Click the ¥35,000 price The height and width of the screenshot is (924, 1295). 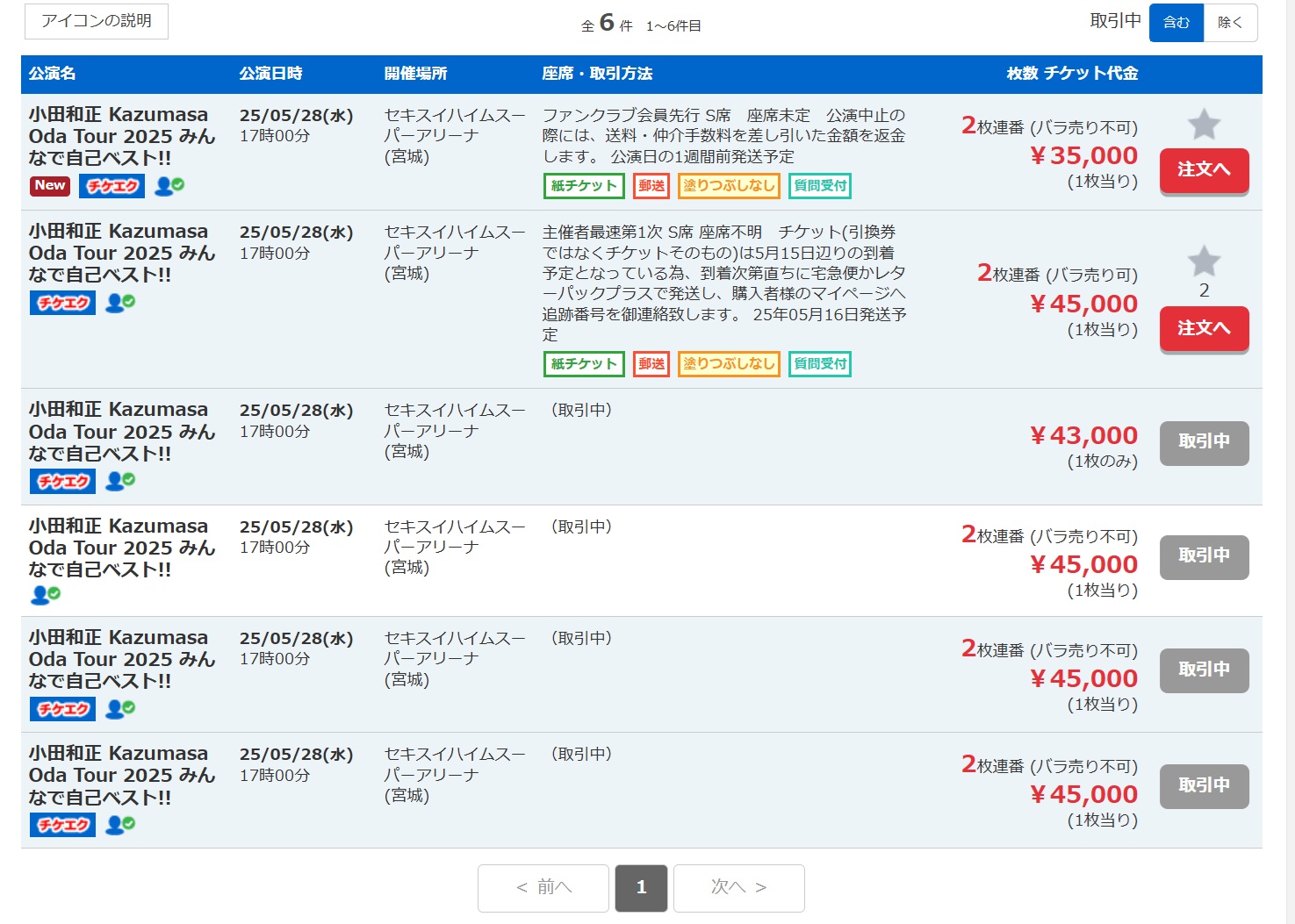coord(1083,155)
